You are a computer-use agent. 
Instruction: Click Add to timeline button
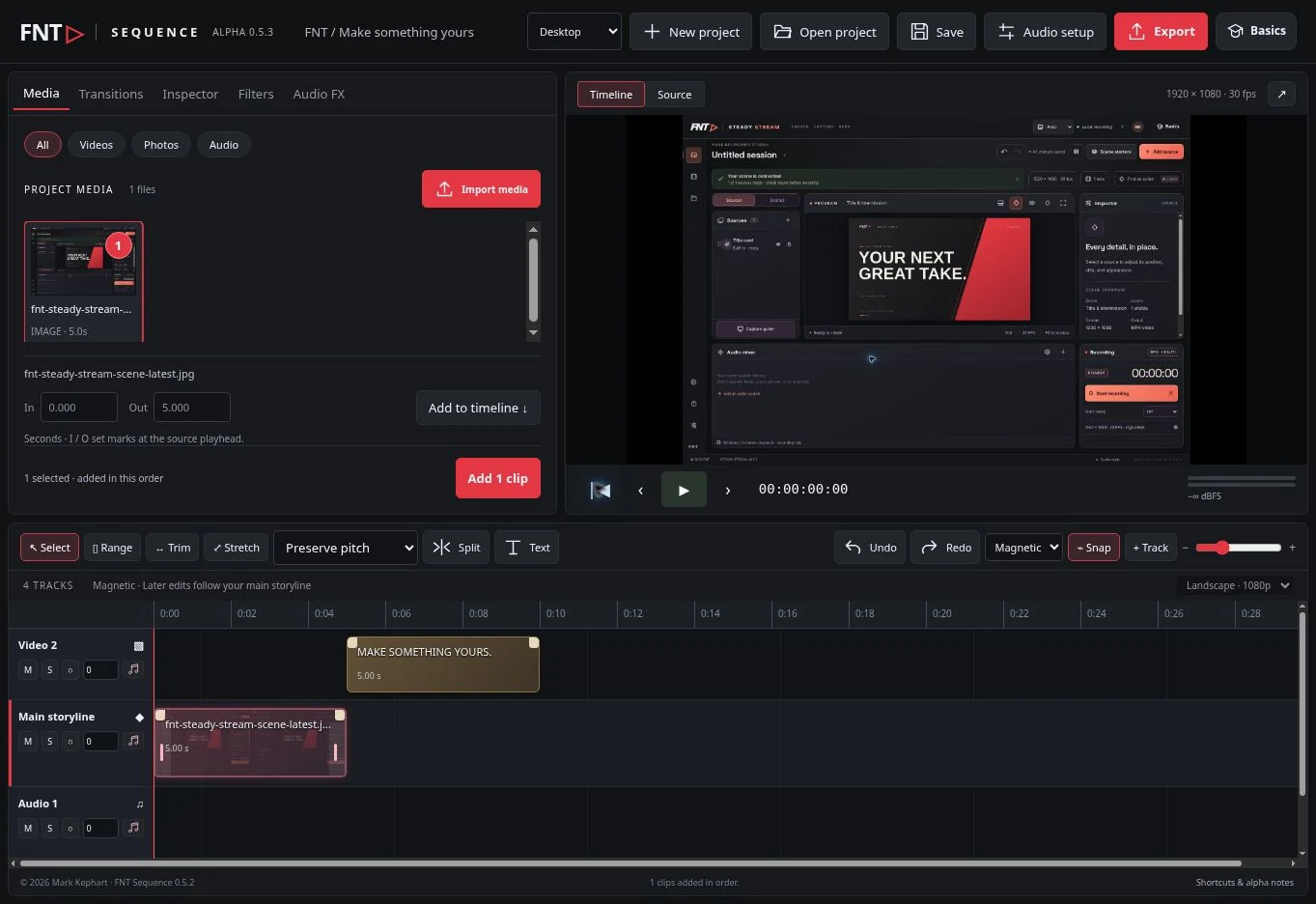click(478, 408)
